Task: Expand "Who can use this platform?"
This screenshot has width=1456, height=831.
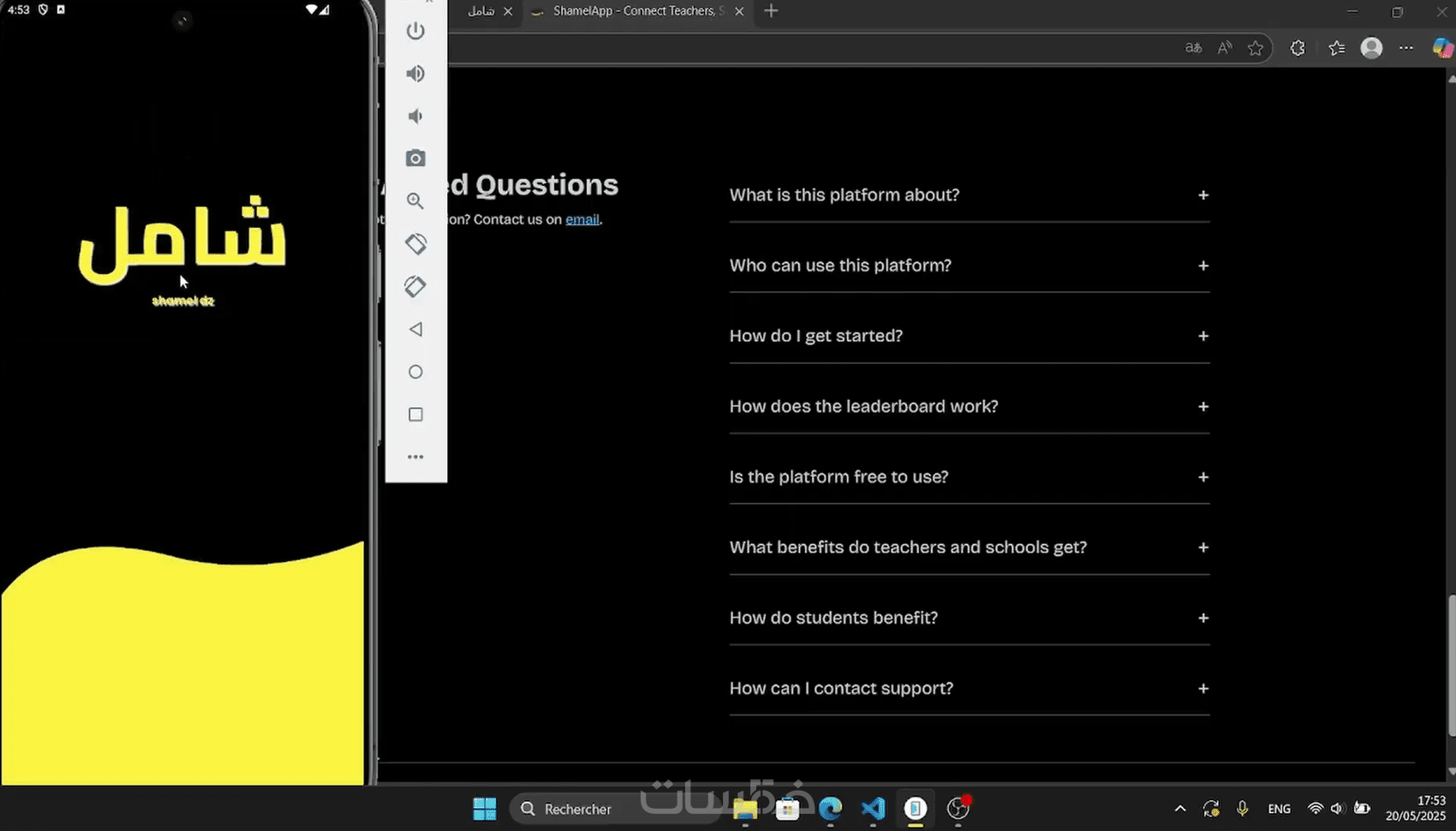Action: [x=969, y=266]
